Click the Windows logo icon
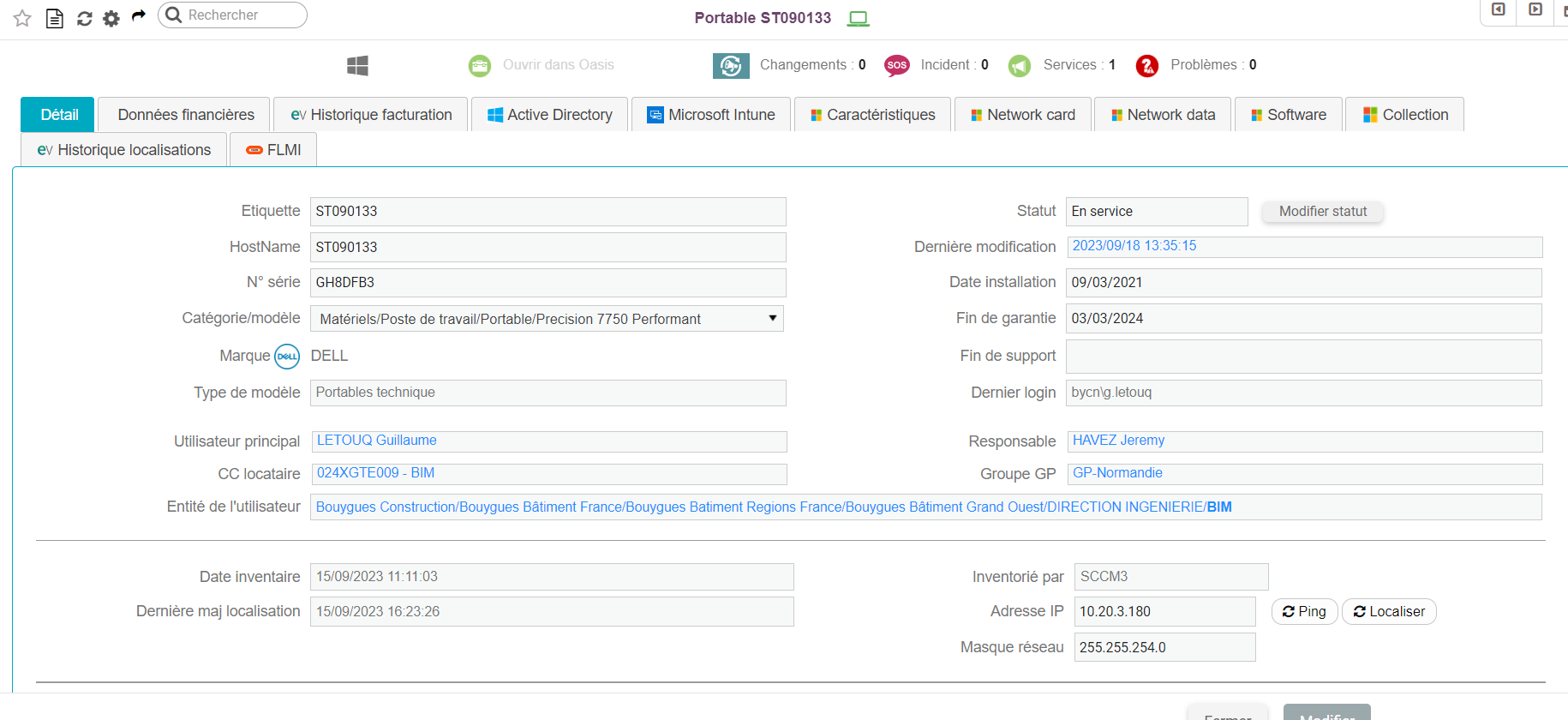 coord(357,65)
